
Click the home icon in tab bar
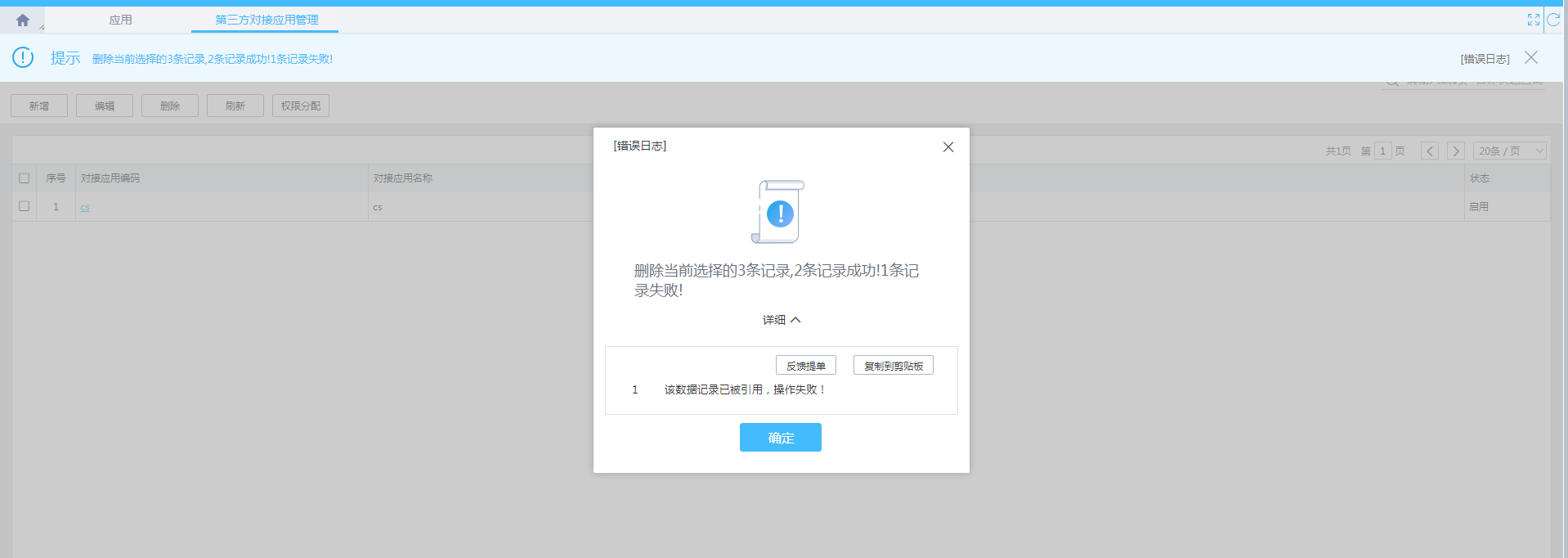(x=23, y=20)
